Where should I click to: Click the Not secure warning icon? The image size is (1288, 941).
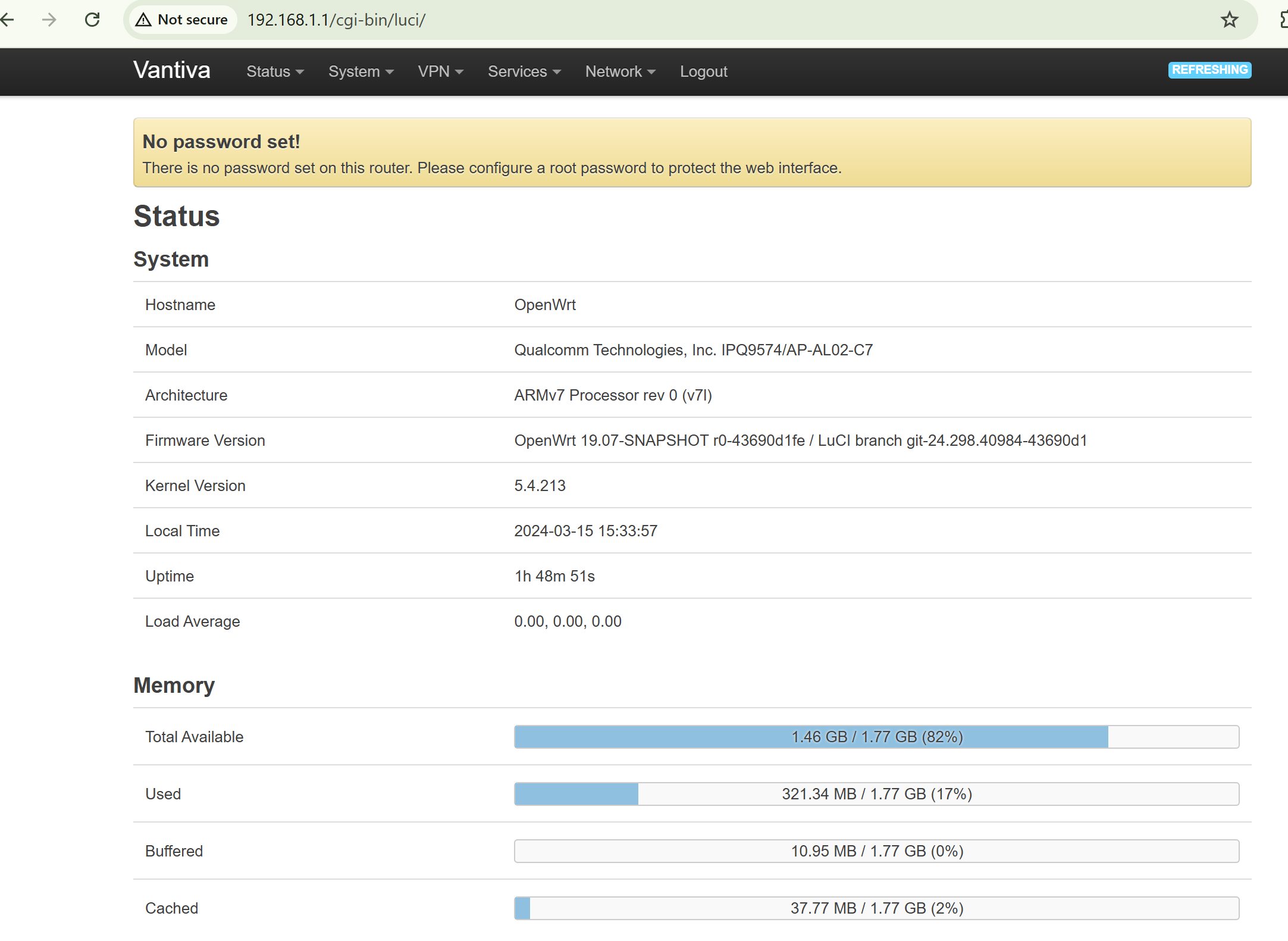tap(143, 20)
